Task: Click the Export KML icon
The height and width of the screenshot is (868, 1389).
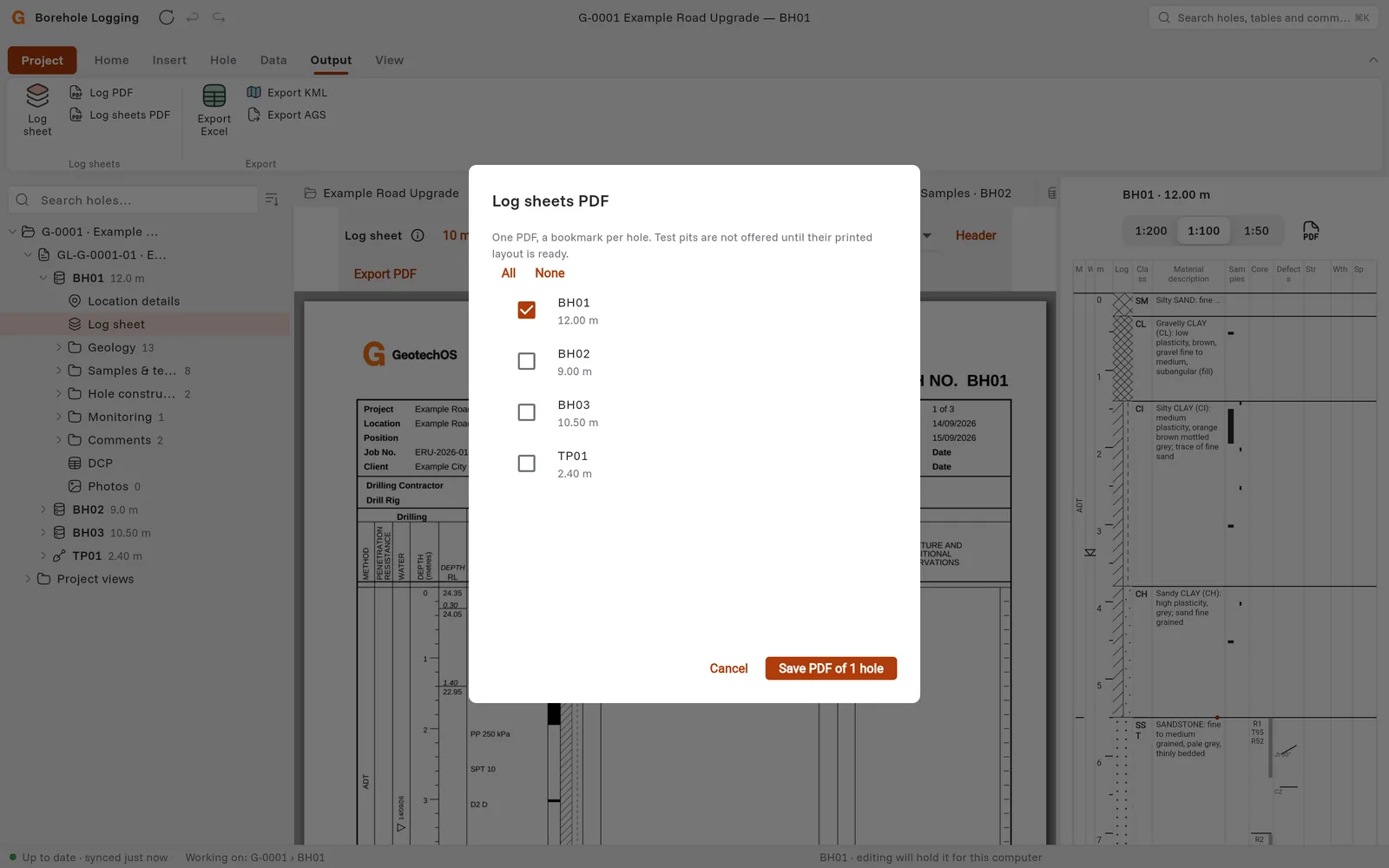Action: (x=253, y=92)
